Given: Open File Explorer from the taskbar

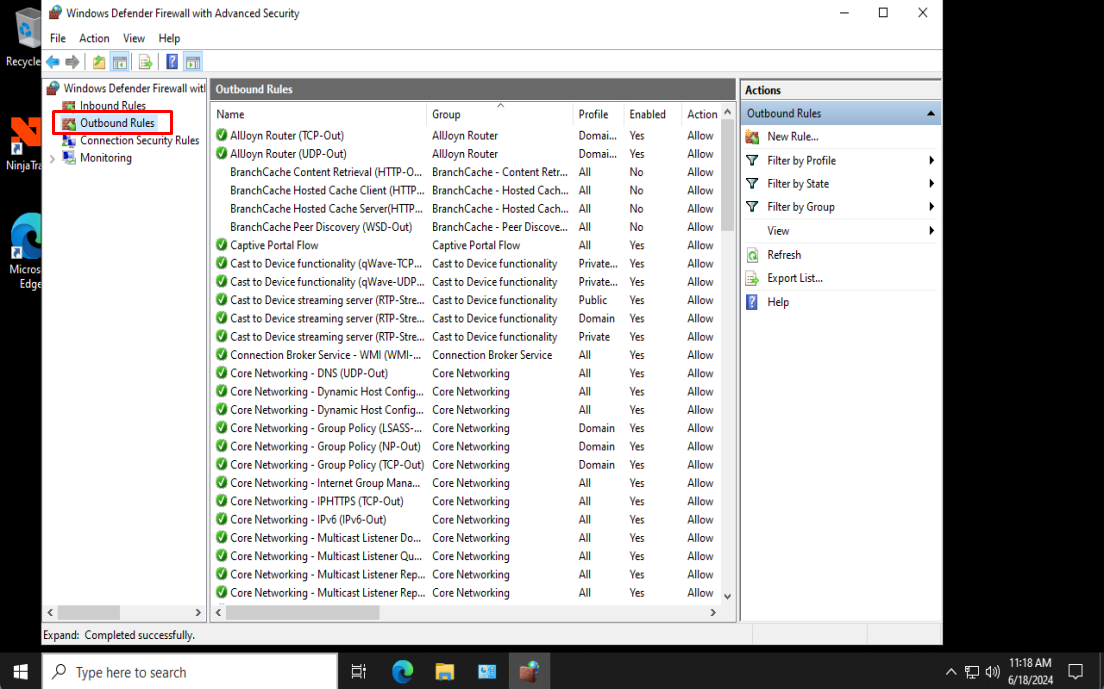Looking at the screenshot, I should (445, 671).
